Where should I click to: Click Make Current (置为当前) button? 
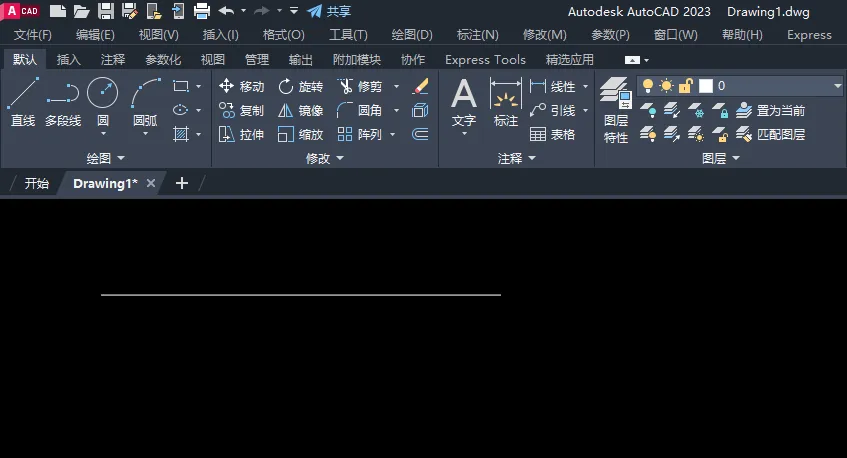pyautogui.click(x=770, y=110)
